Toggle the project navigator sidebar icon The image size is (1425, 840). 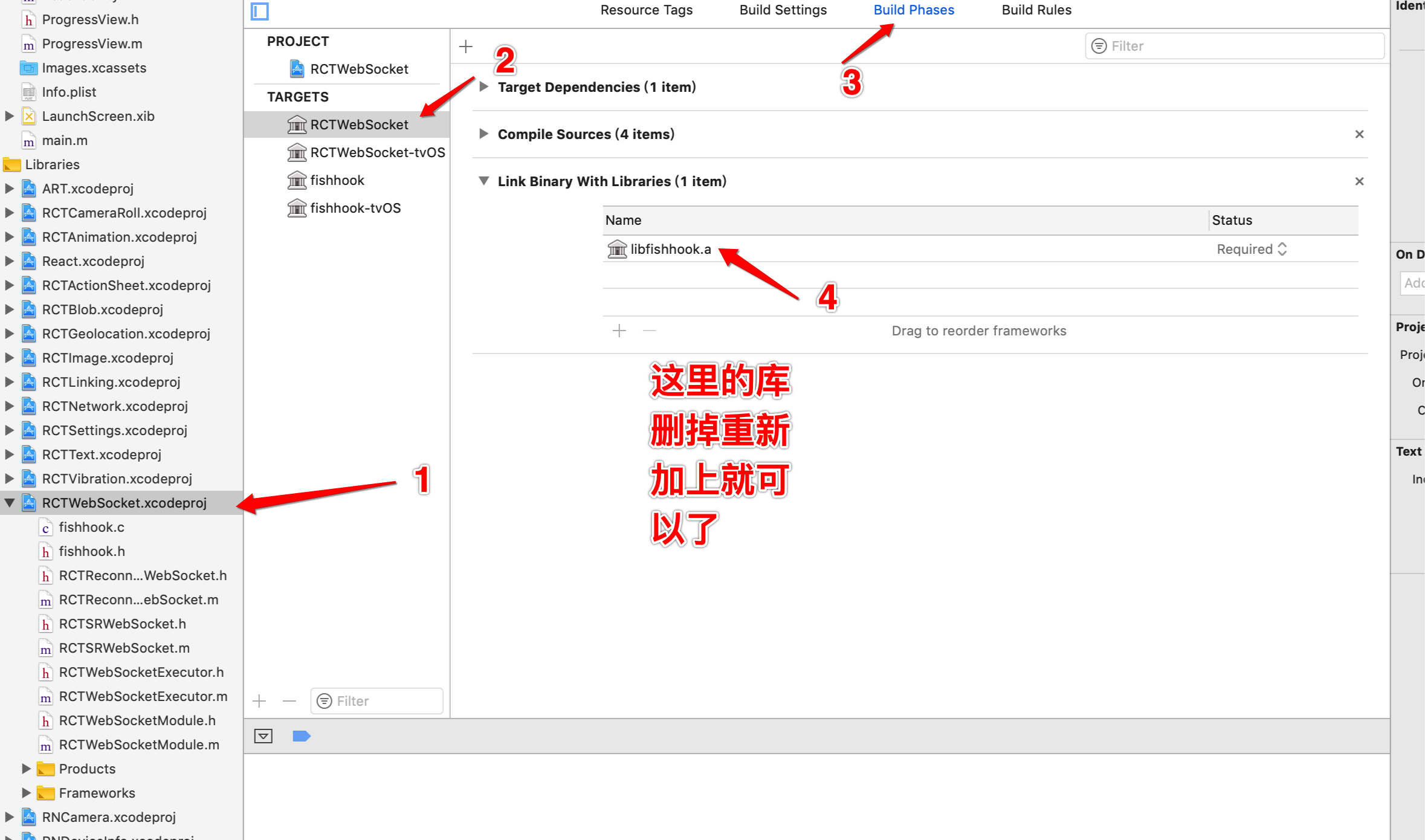pos(260,11)
